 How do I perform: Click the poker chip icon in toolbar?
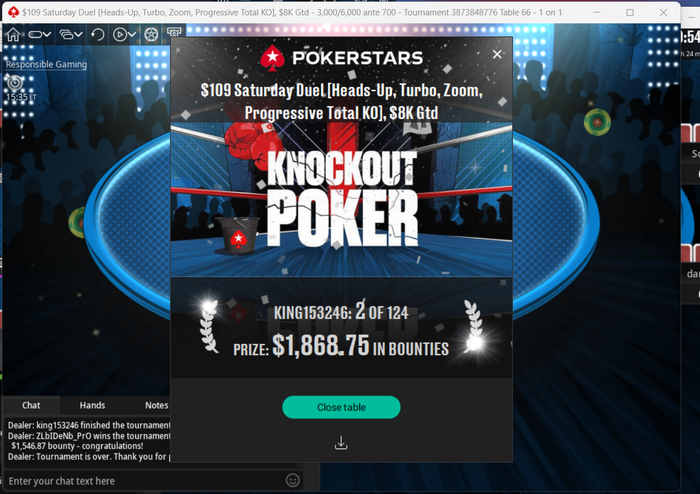pyautogui.click(x=151, y=34)
